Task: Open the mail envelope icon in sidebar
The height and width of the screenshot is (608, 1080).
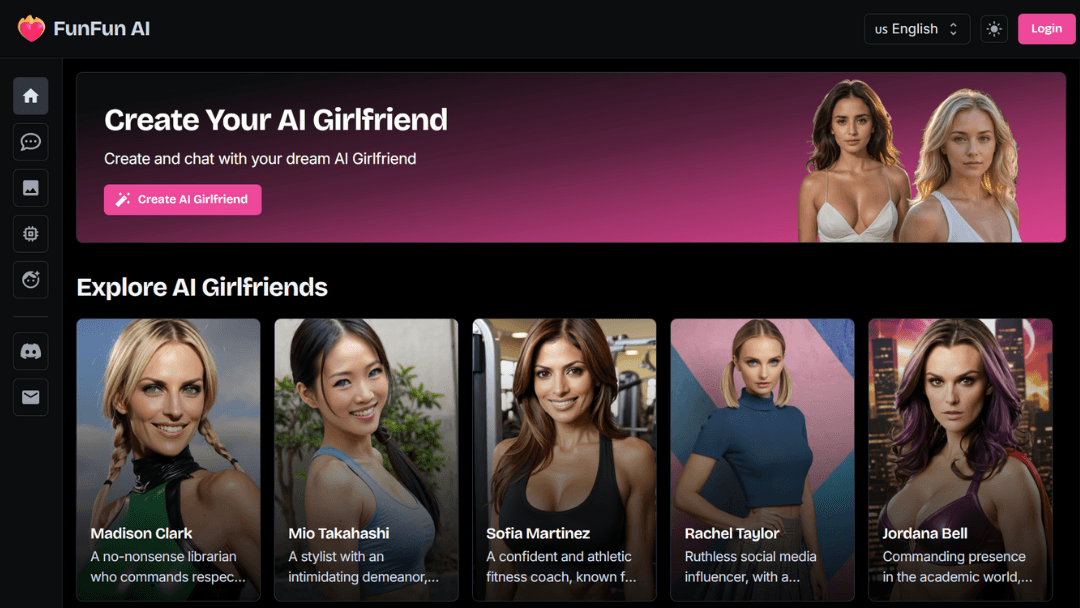Action: click(30, 397)
